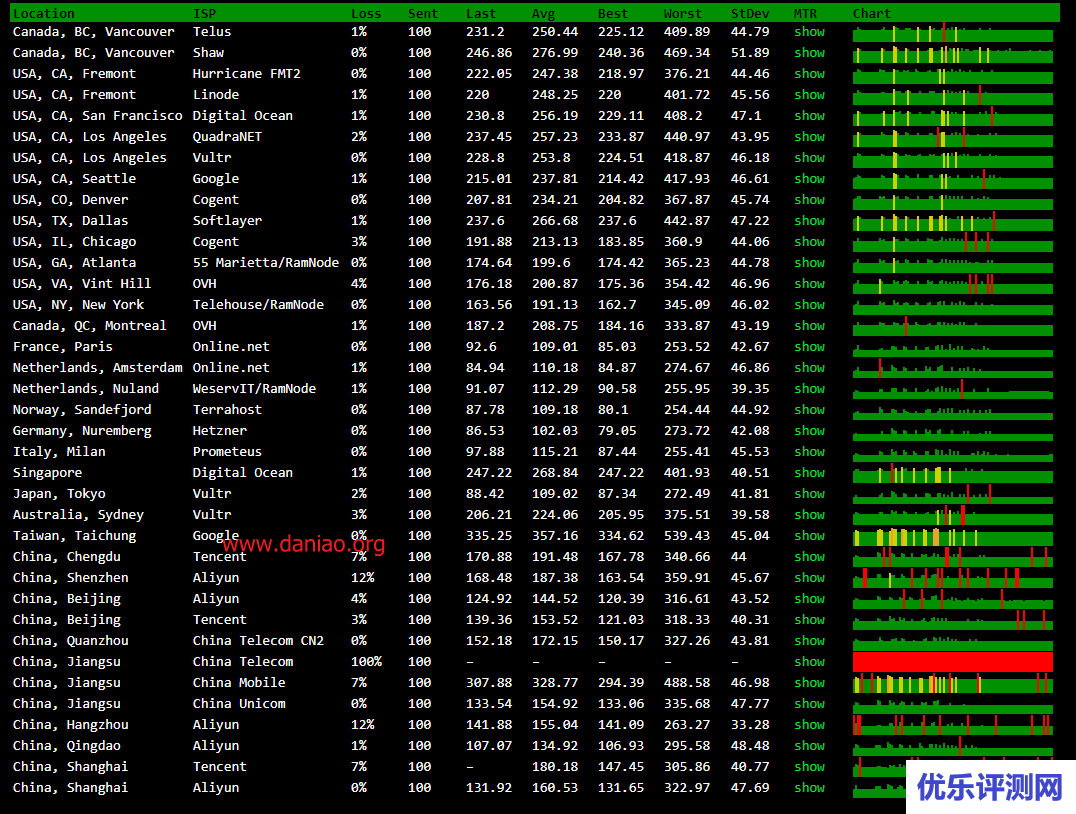Show MTR for Atlanta 55 Marietta/RamNode
1076x814 pixels.
point(809,263)
